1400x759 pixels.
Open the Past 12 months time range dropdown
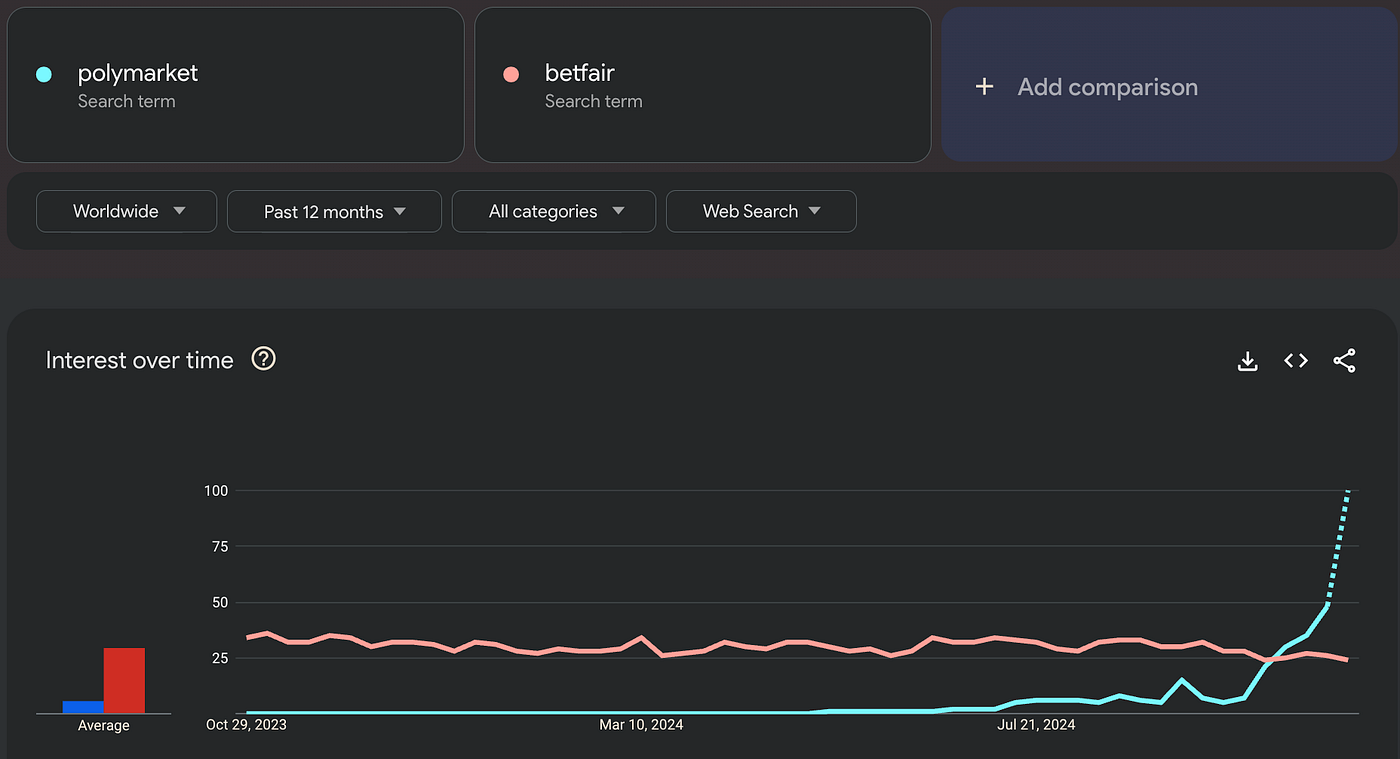point(335,211)
